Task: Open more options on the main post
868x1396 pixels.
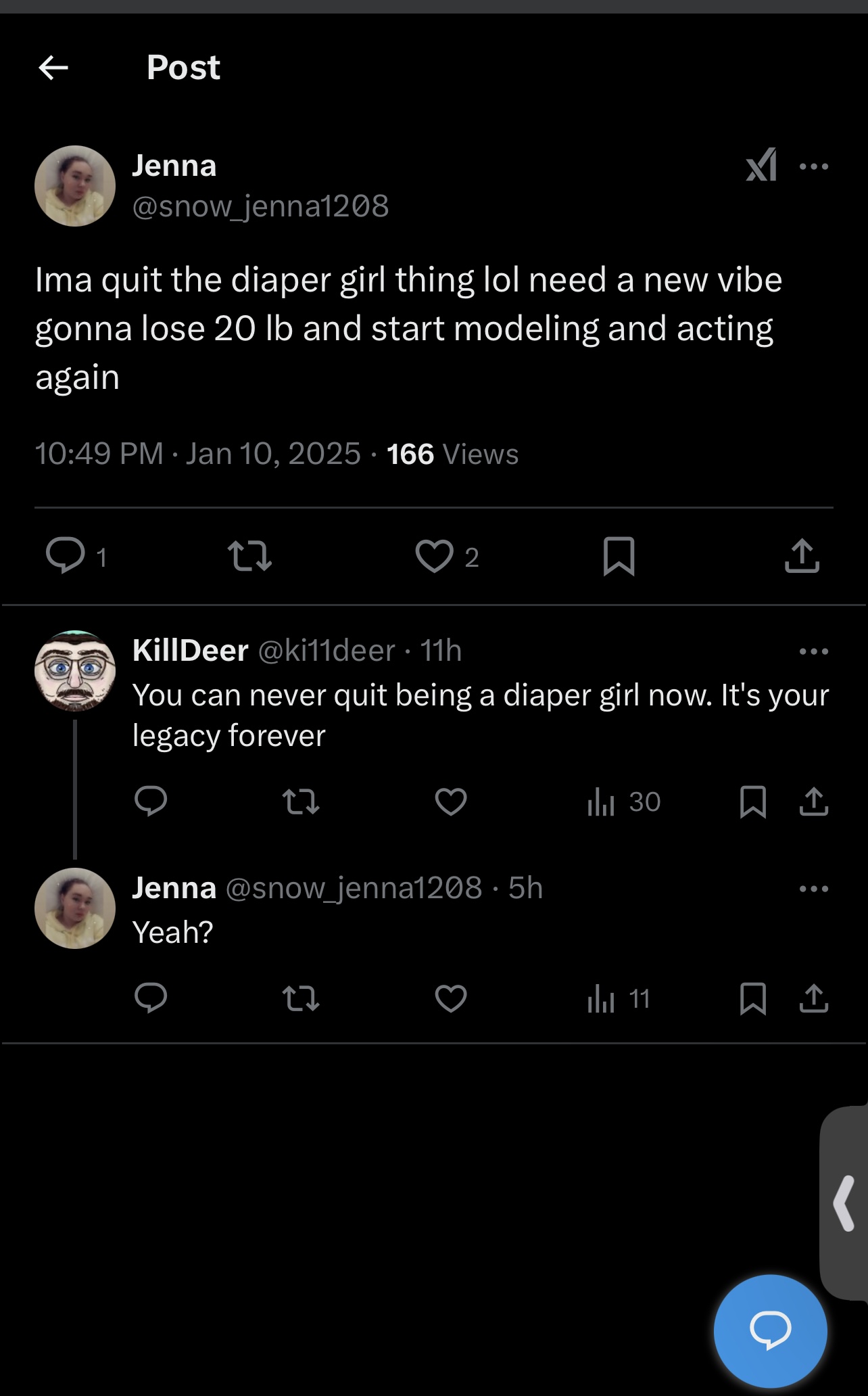Action: click(813, 166)
